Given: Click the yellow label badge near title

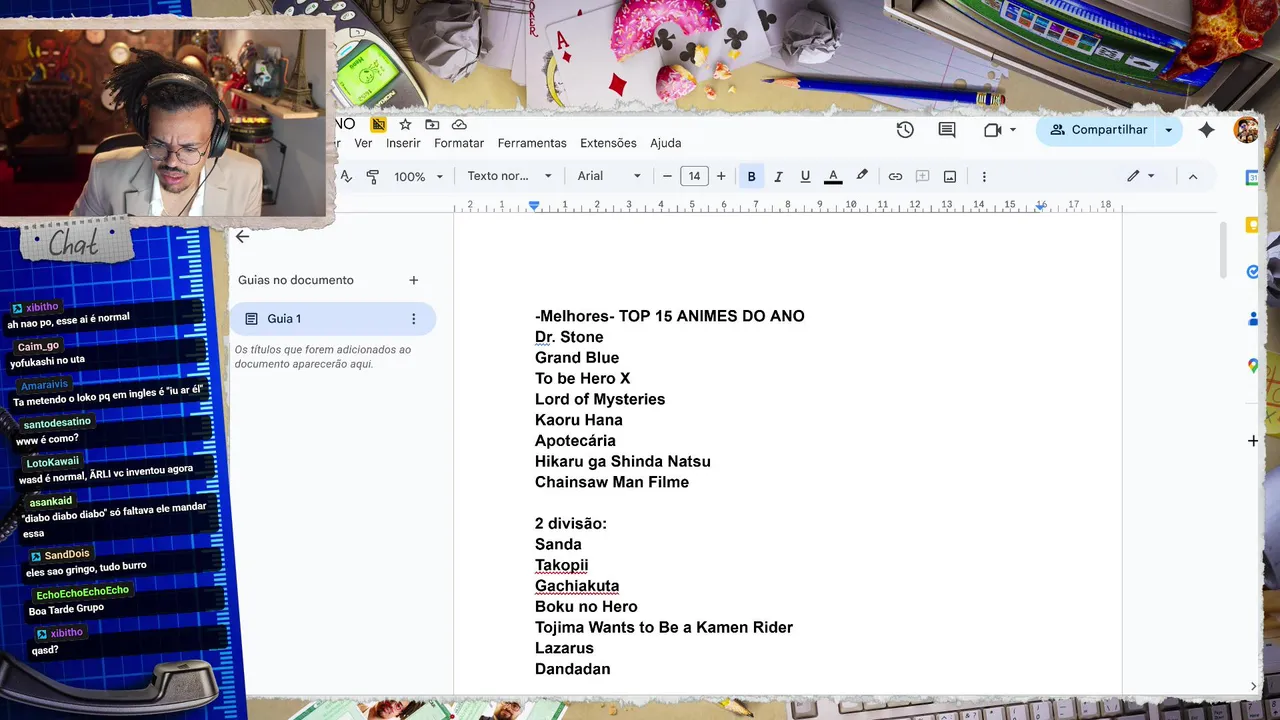Looking at the screenshot, I should coord(378,124).
